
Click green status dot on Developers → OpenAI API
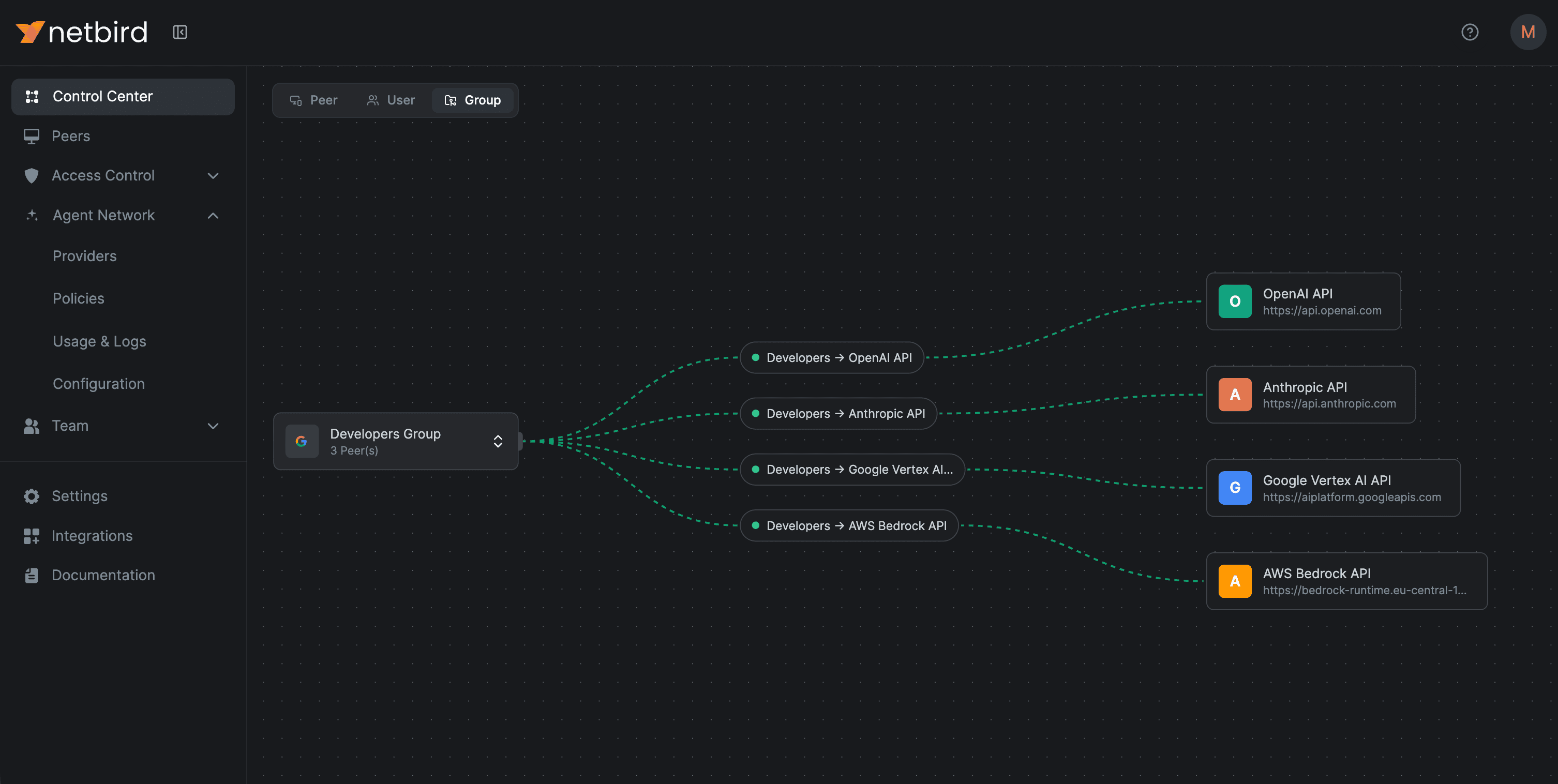755,357
